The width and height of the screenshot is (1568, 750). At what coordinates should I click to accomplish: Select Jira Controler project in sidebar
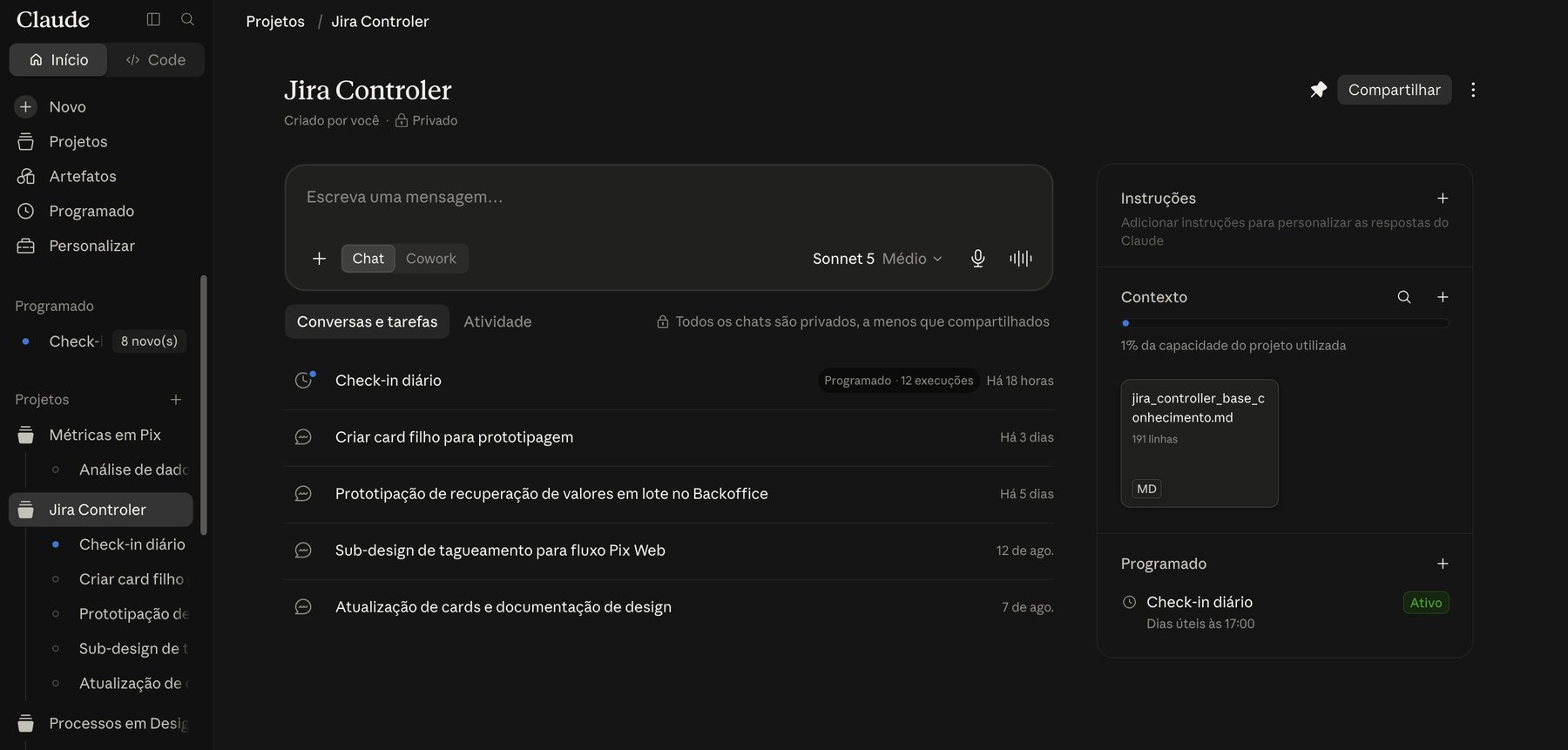pyautogui.click(x=101, y=510)
